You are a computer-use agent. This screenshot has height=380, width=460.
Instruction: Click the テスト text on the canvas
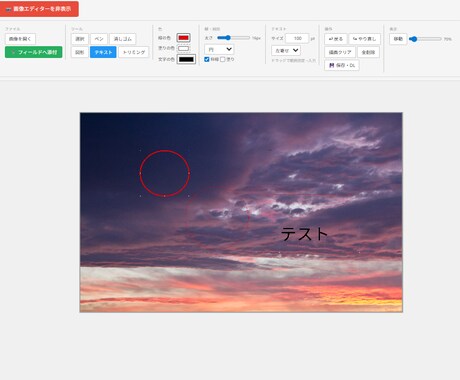pos(304,234)
